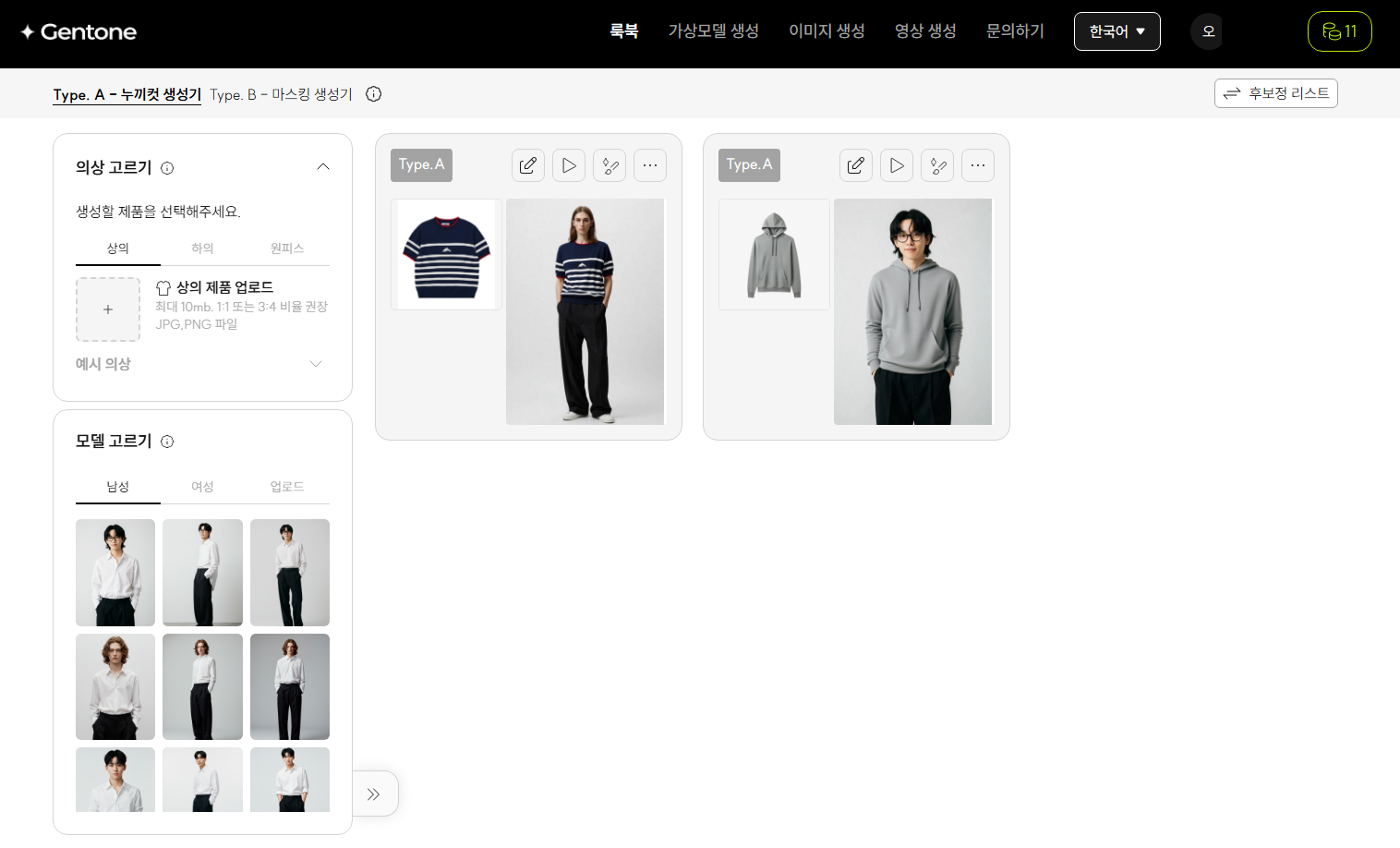Click the play icon on the striped sweater card
Screen dimensions: 1400x848
coord(569,165)
